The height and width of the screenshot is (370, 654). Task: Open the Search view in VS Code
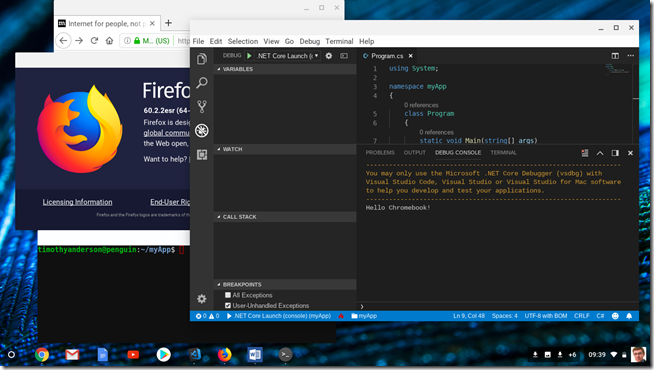(202, 83)
